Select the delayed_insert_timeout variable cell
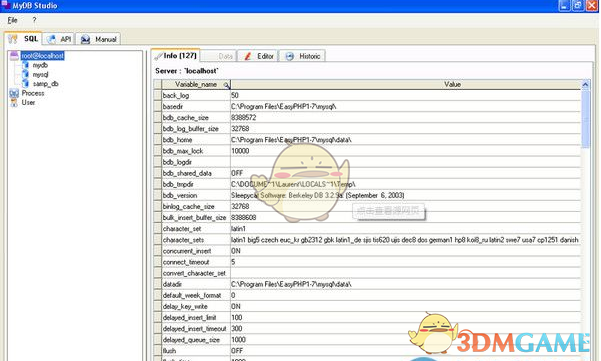Image resolution: width=601 pixels, height=361 pixels. [x=196, y=329]
